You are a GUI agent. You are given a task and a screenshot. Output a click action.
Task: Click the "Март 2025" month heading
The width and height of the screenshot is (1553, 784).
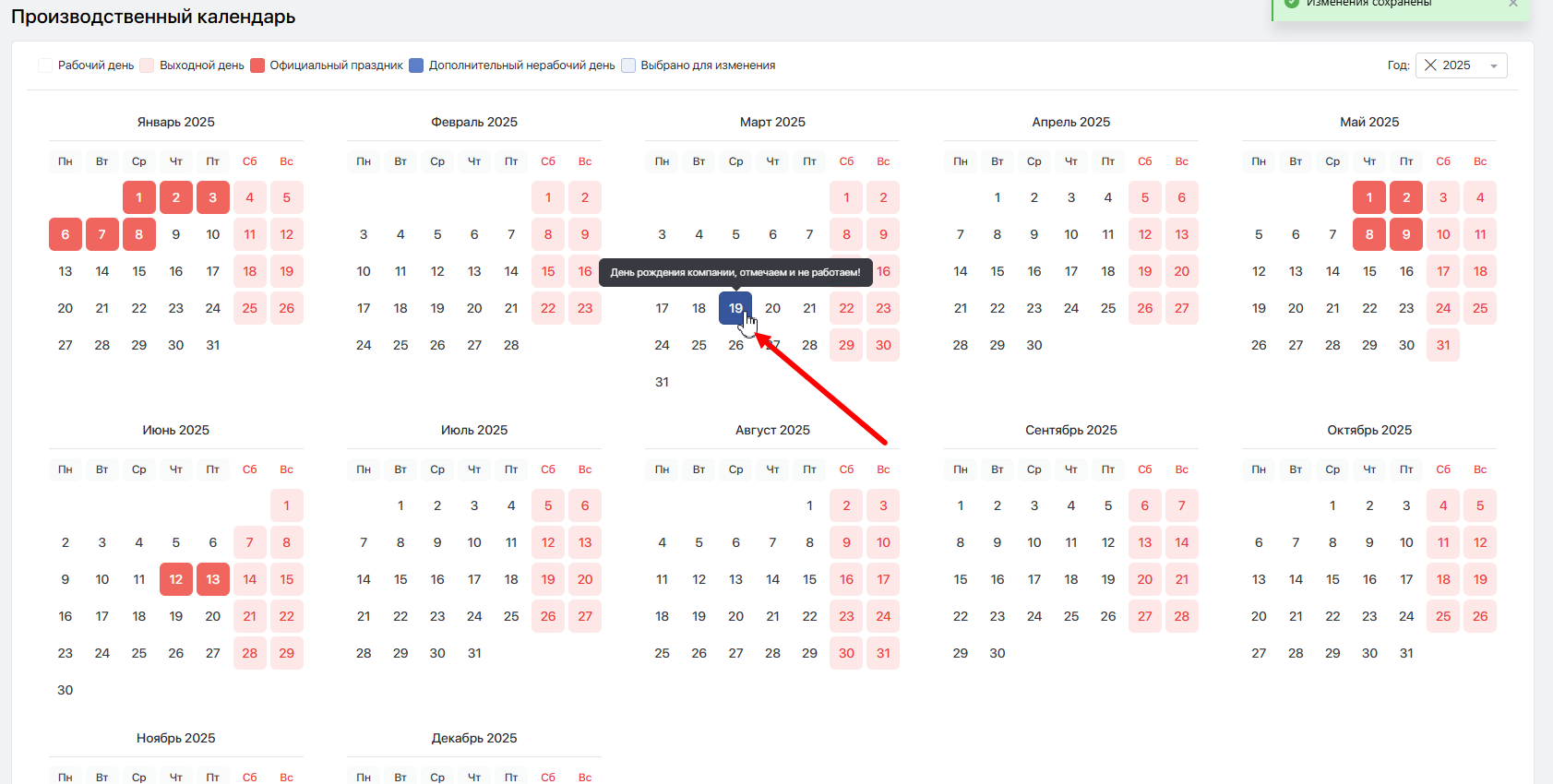pyautogui.click(x=772, y=122)
